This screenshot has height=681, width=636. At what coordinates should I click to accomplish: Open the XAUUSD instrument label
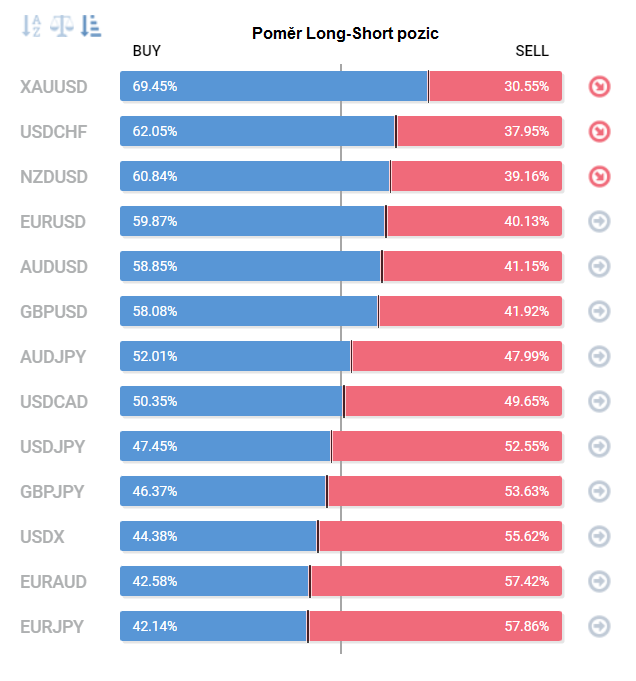click(54, 86)
